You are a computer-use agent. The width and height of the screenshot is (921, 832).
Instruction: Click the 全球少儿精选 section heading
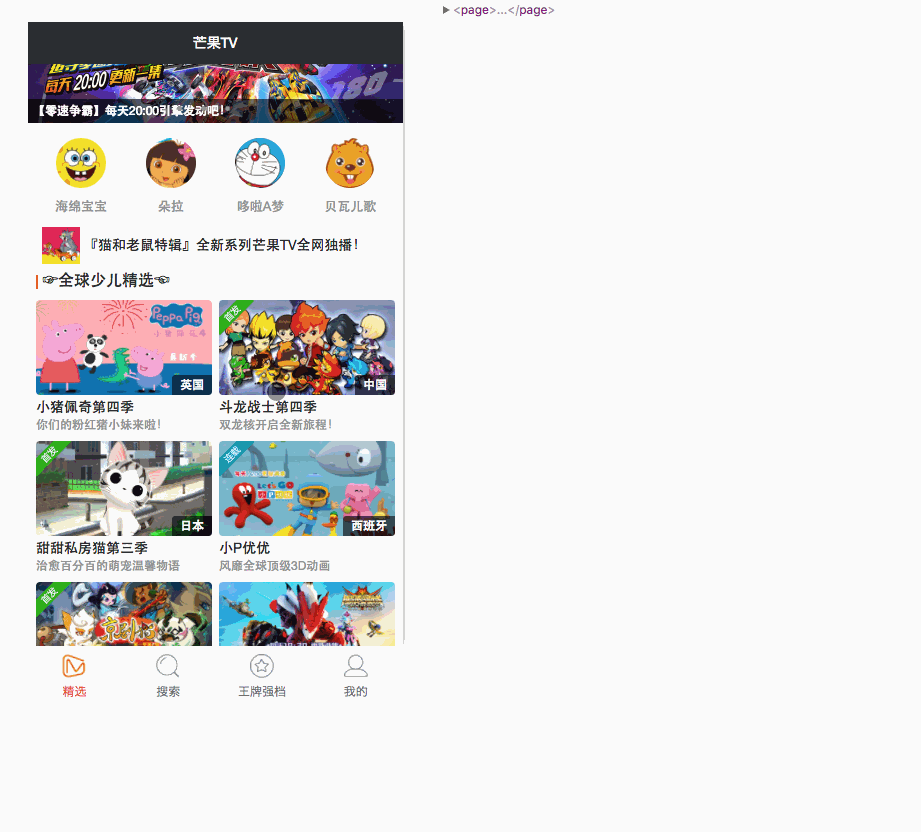click(106, 280)
